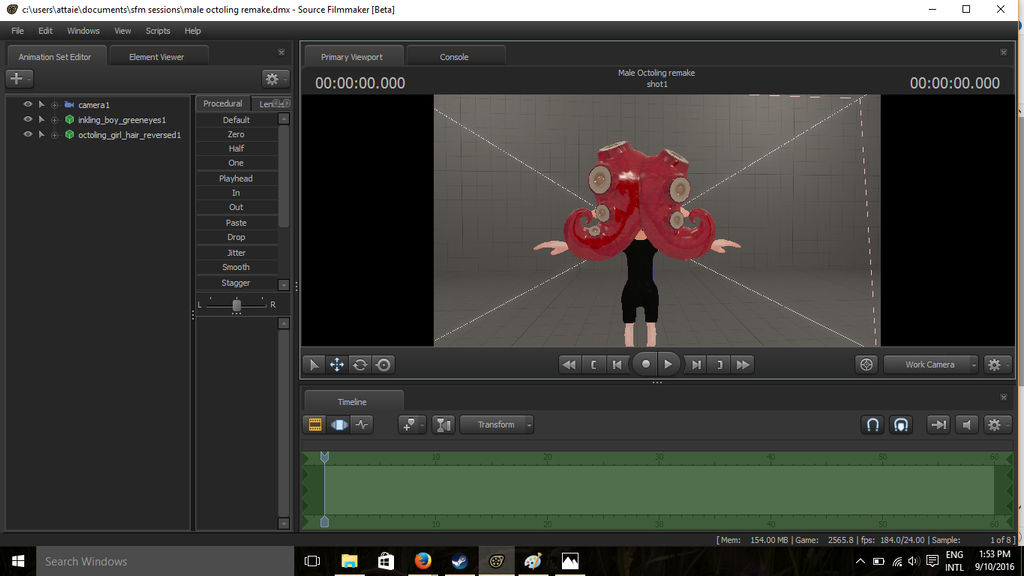
Task: Toggle timeline audio mute speaker
Action: pos(967,424)
